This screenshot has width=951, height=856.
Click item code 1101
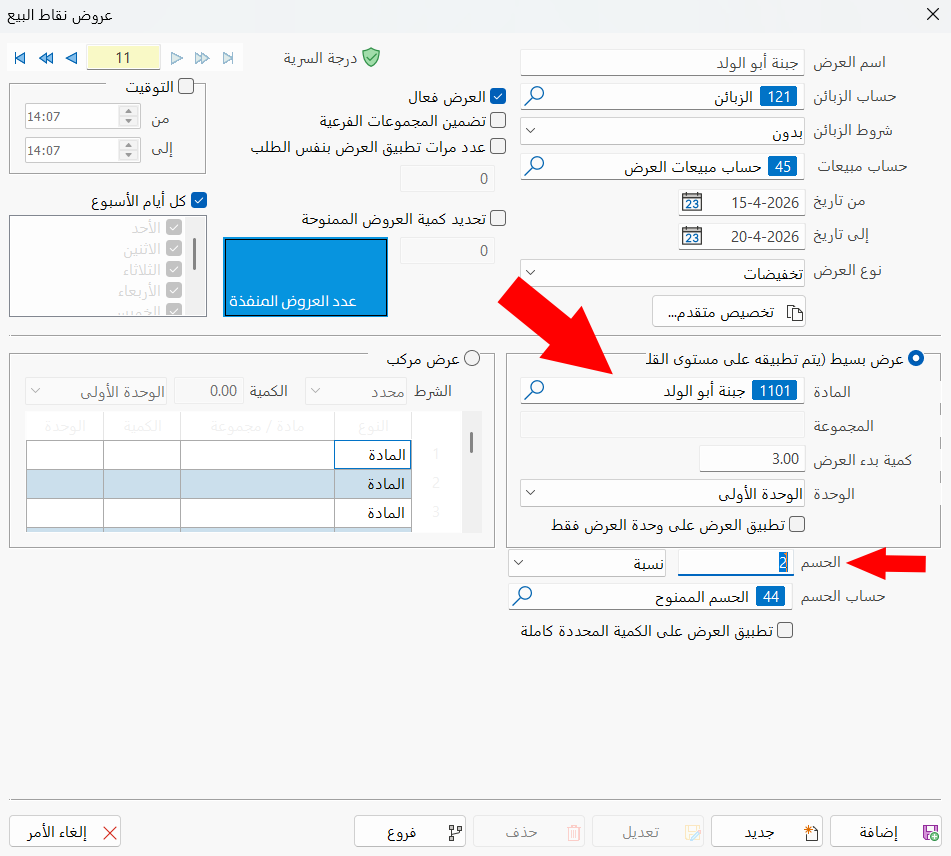pos(775,390)
